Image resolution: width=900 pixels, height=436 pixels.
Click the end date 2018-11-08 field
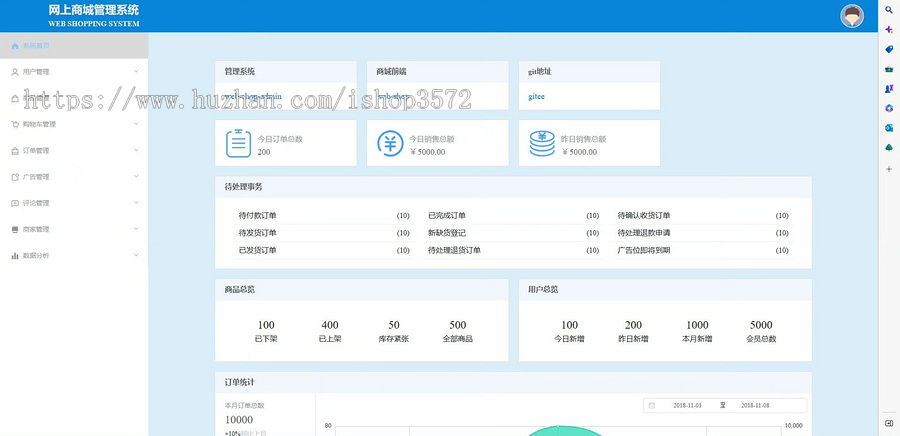[x=755, y=406]
